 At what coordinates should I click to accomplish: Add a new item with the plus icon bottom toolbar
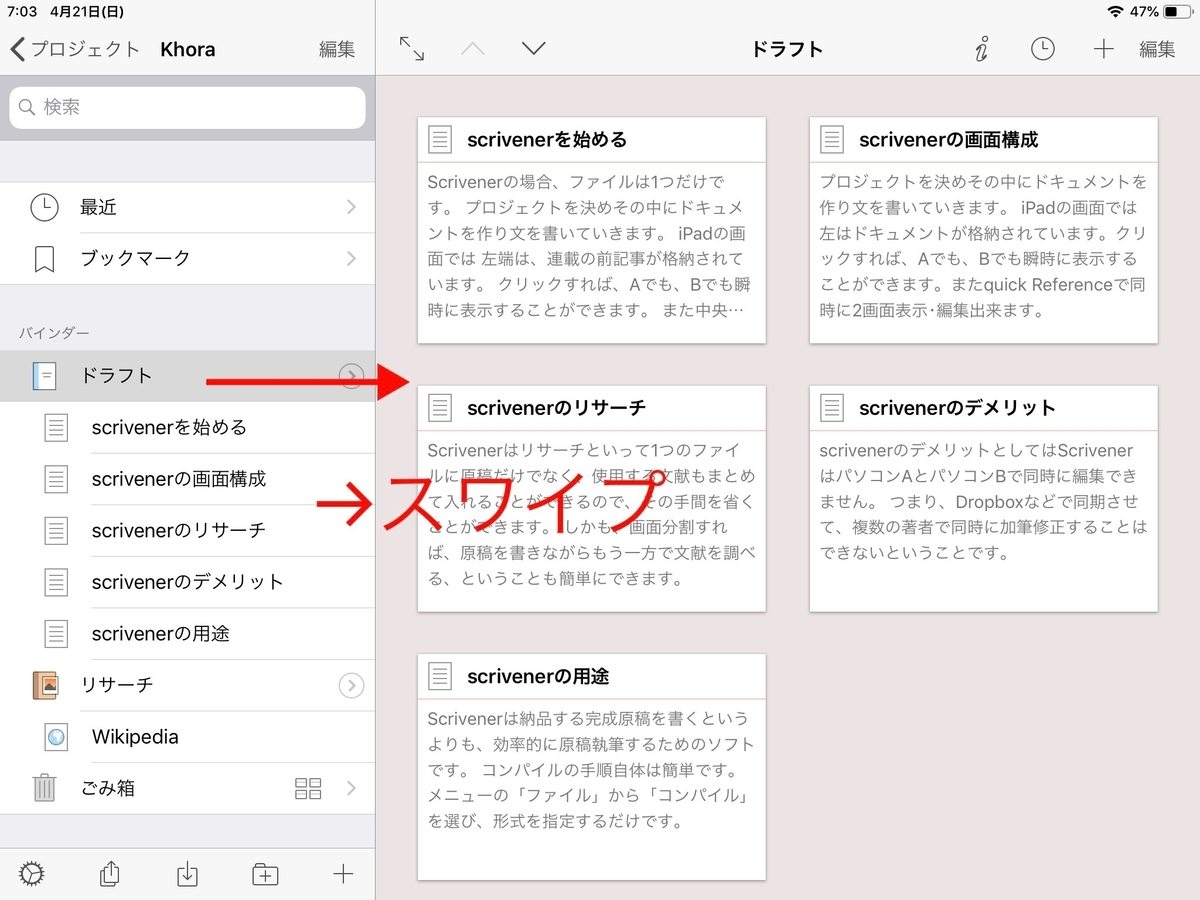(342, 873)
